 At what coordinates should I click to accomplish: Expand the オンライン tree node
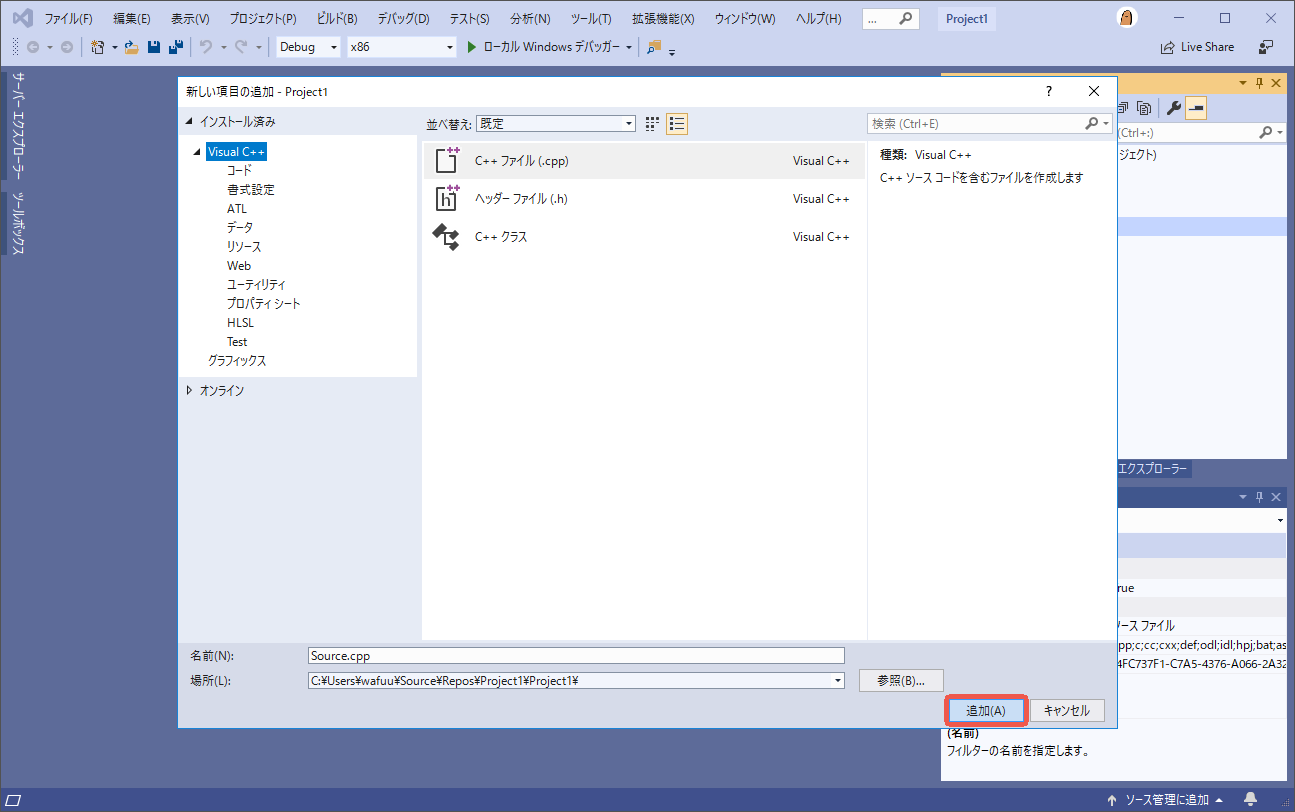(190, 391)
